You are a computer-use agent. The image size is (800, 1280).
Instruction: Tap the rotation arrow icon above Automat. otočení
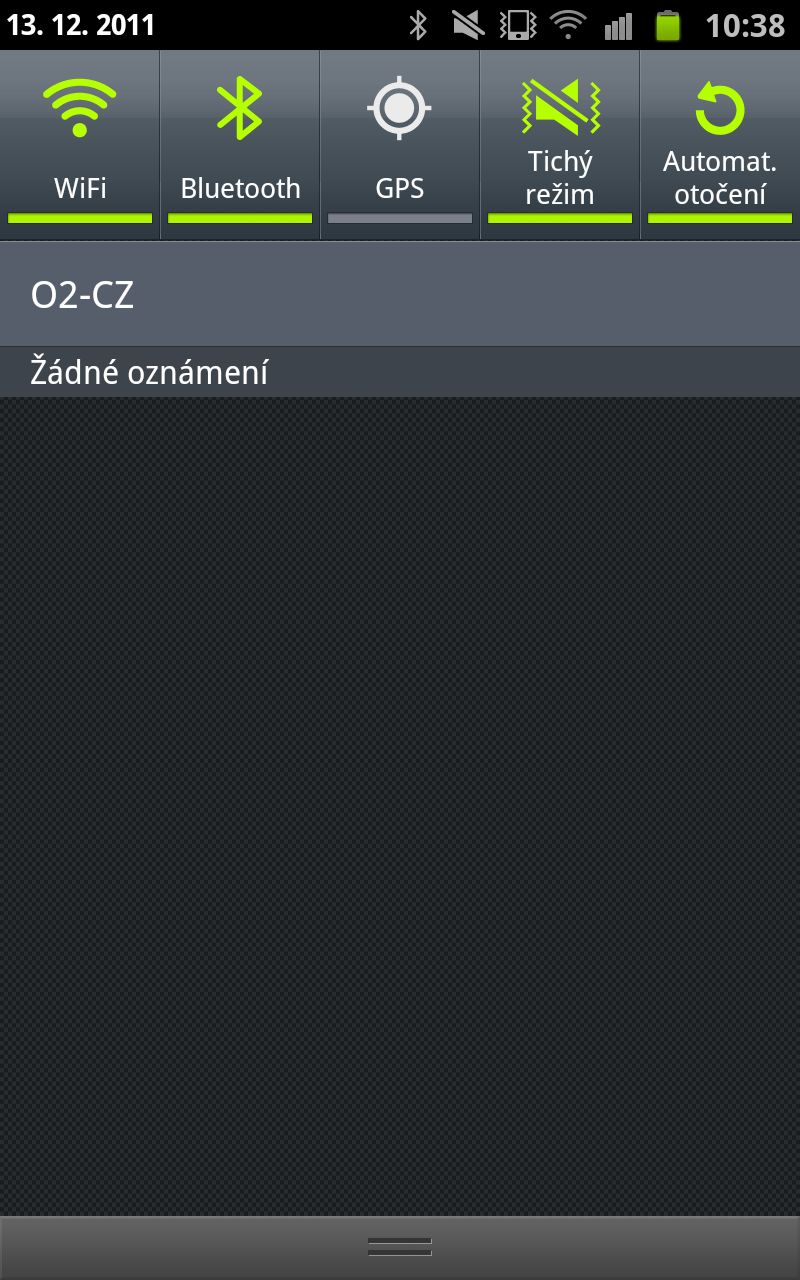pos(720,108)
